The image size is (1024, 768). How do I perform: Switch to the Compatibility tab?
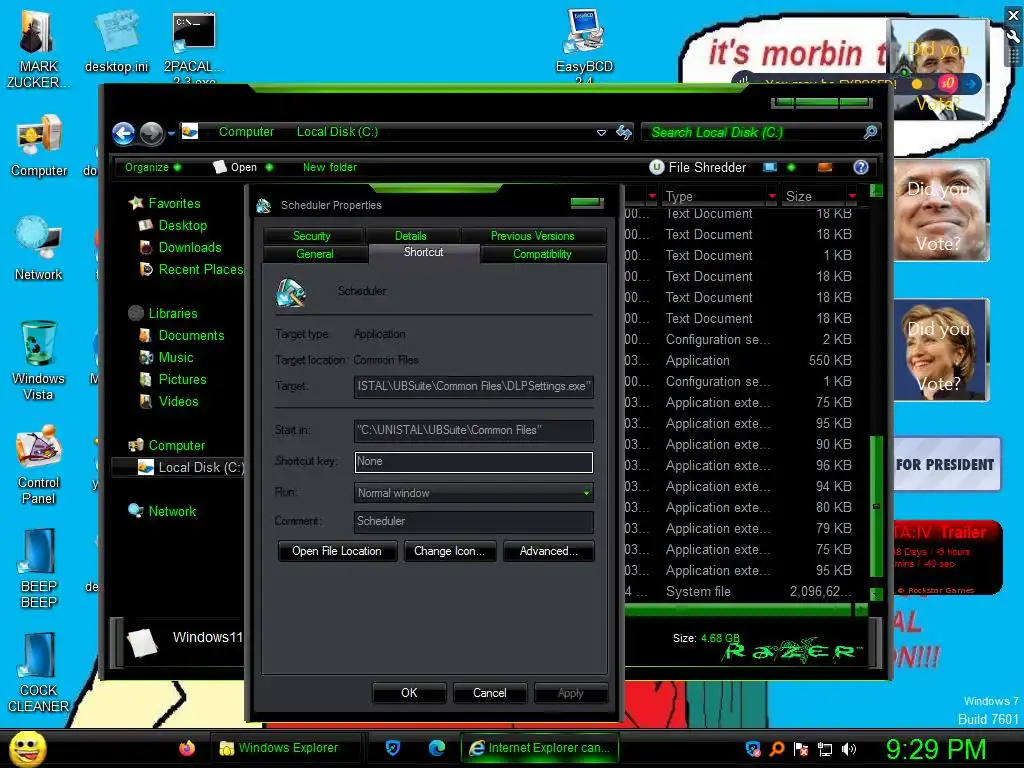[x=542, y=254]
